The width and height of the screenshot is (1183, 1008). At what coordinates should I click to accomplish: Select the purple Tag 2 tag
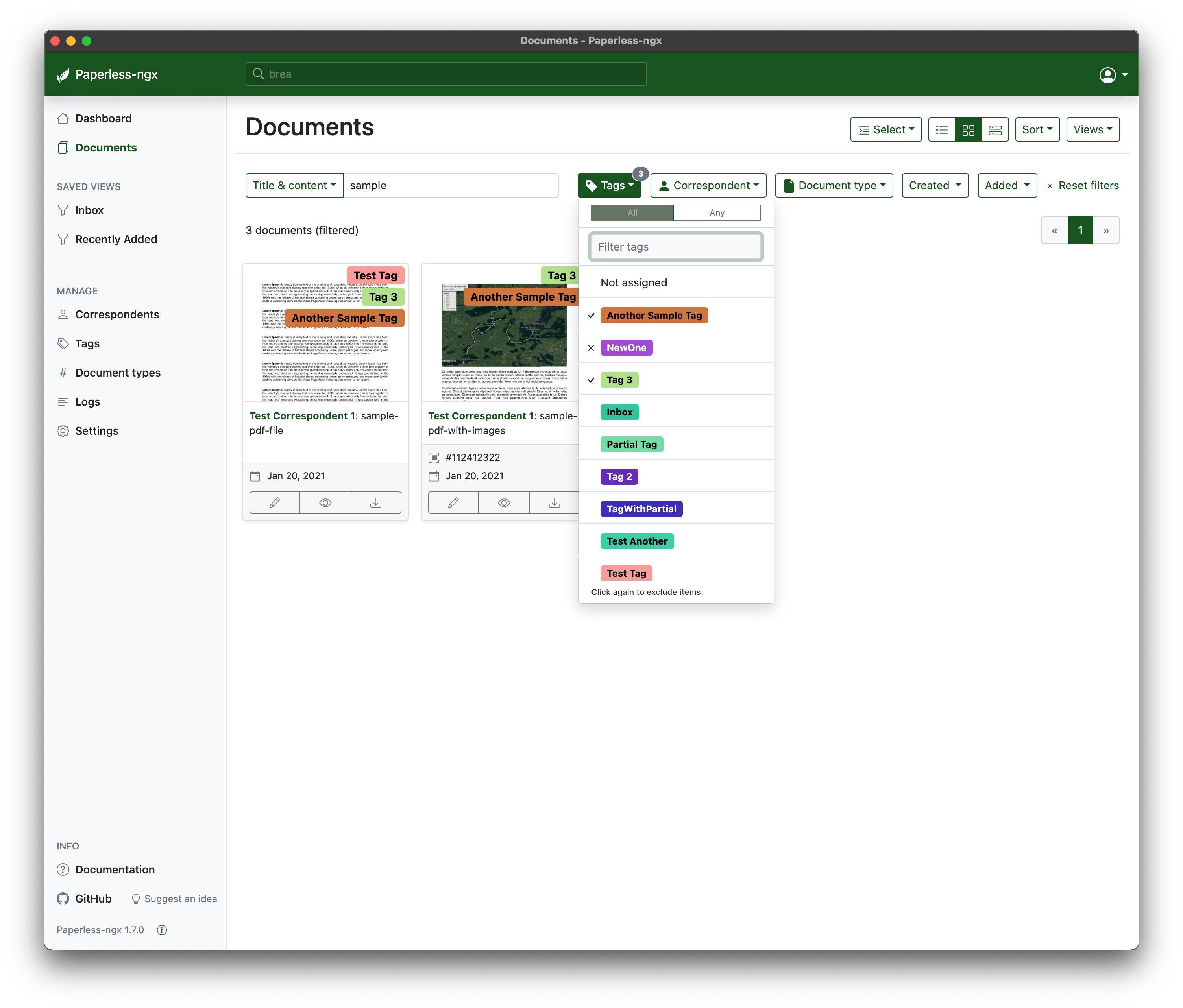[x=619, y=476]
